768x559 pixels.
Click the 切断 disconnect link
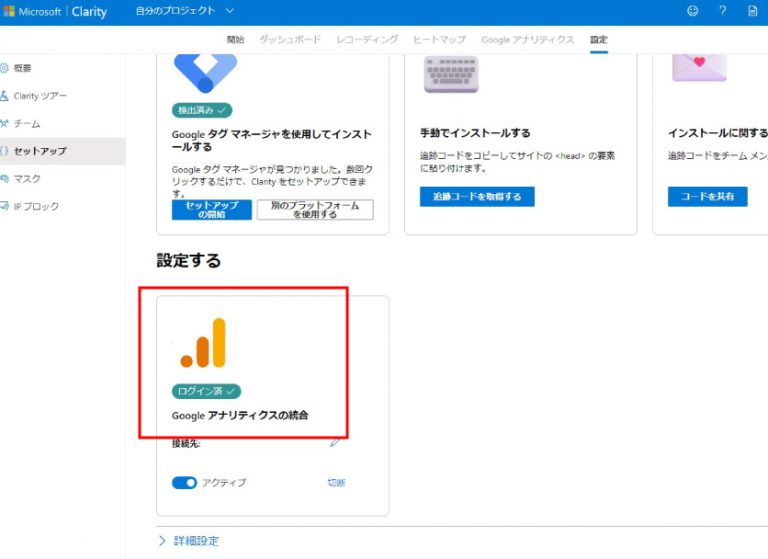tap(336, 483)
